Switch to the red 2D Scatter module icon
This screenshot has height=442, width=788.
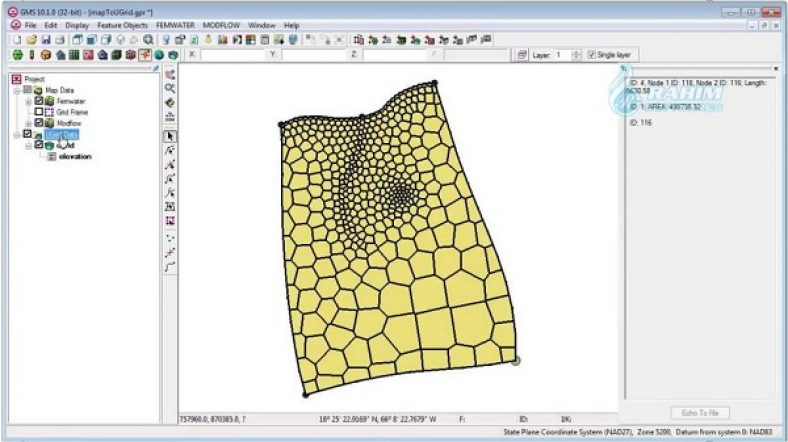[88, 55]
